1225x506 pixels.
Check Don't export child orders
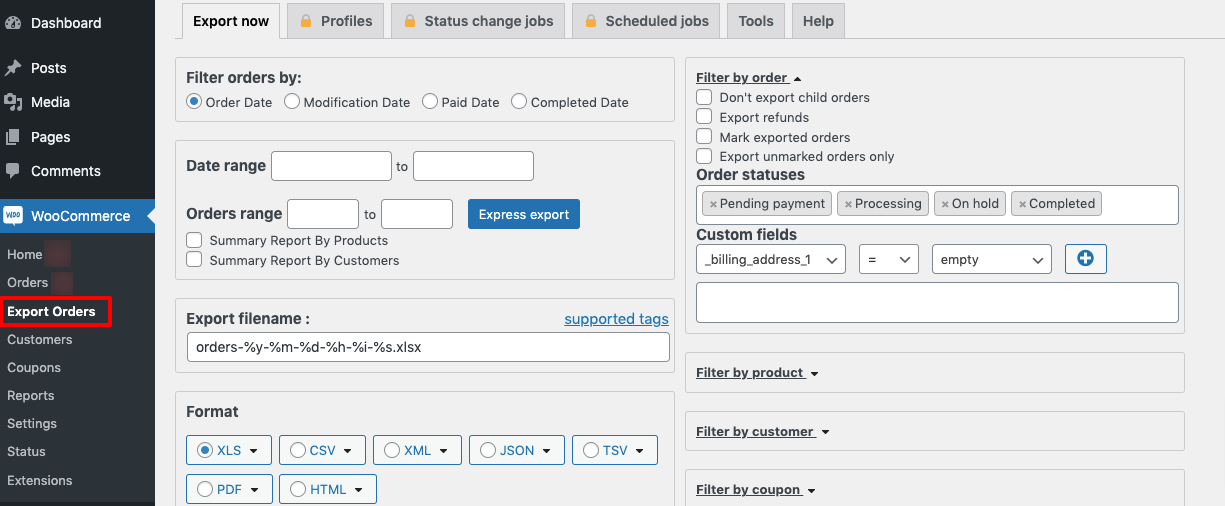[x=704, y=97]
